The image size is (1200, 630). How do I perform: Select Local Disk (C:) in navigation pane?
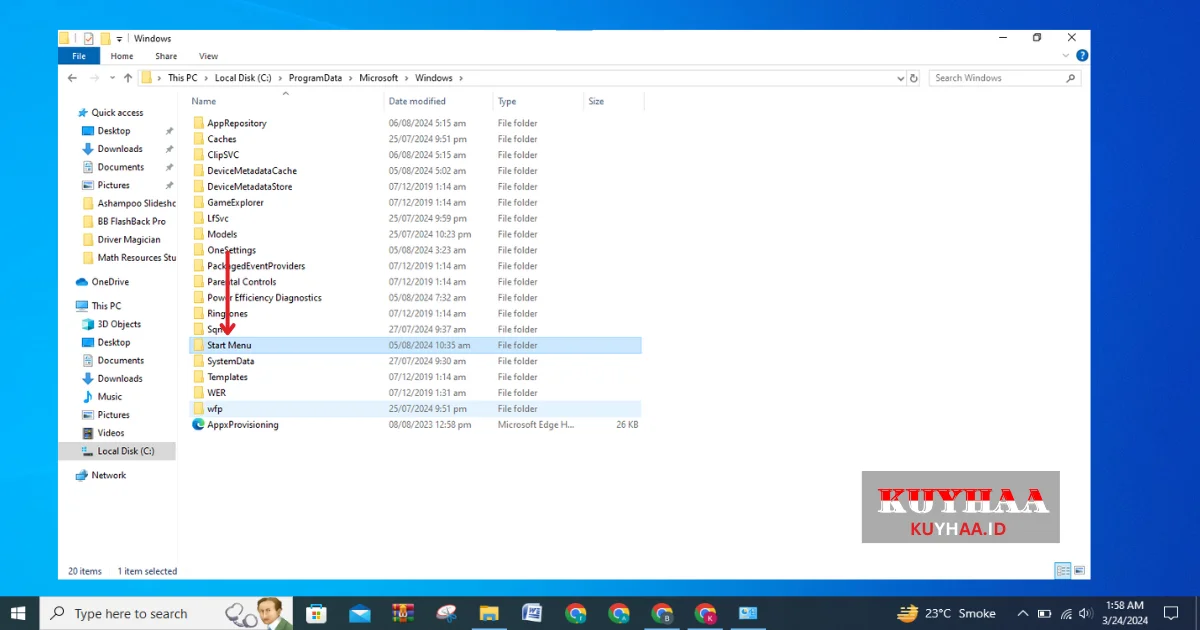[125, 451]
